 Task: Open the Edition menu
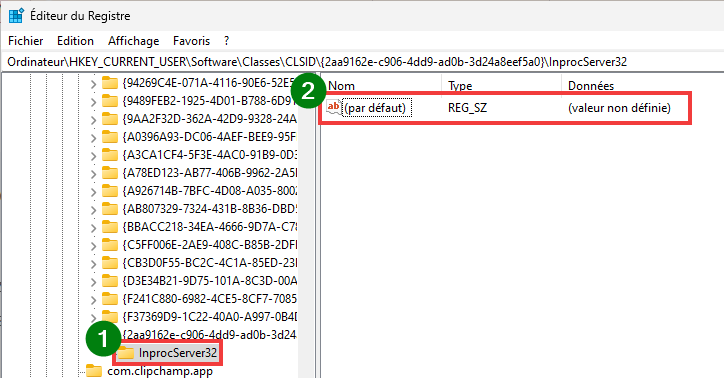75,41
